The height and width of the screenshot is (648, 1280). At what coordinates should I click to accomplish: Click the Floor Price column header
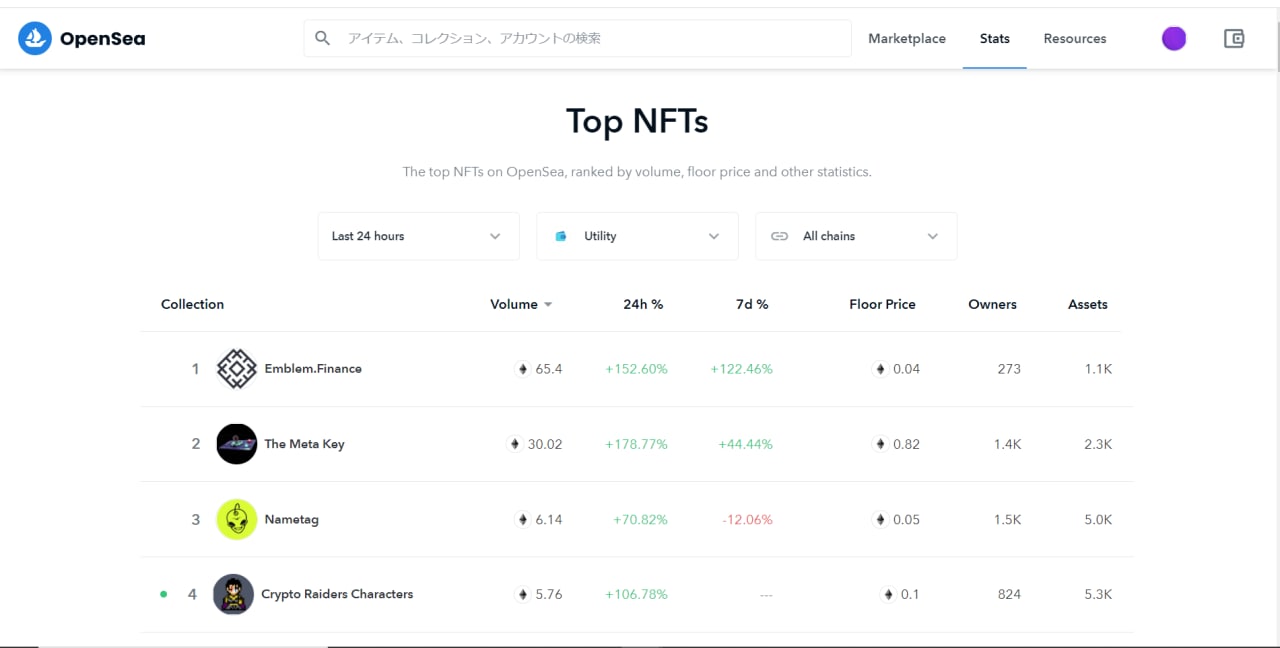[882, 304]
